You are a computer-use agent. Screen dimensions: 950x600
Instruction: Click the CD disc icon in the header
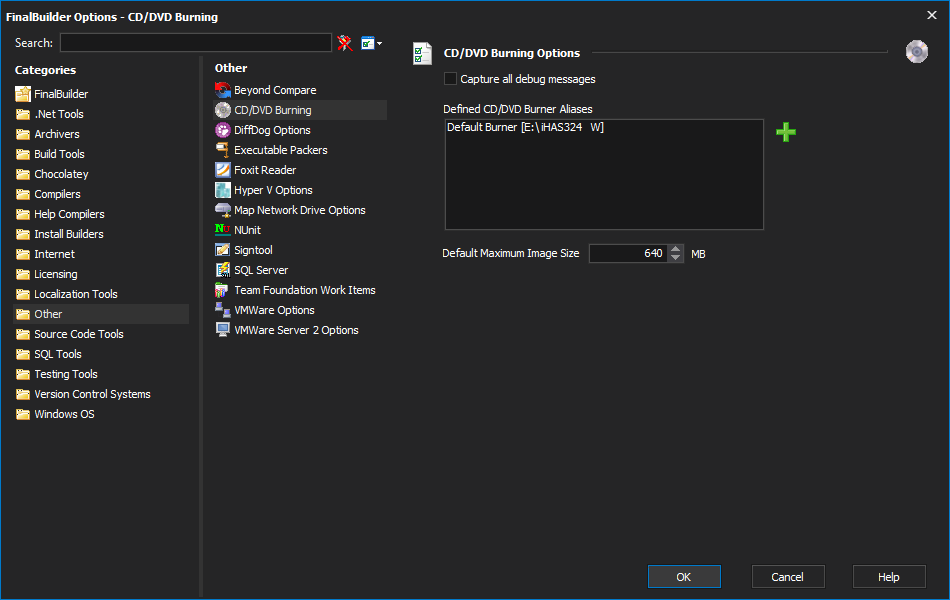pos(917,52)
